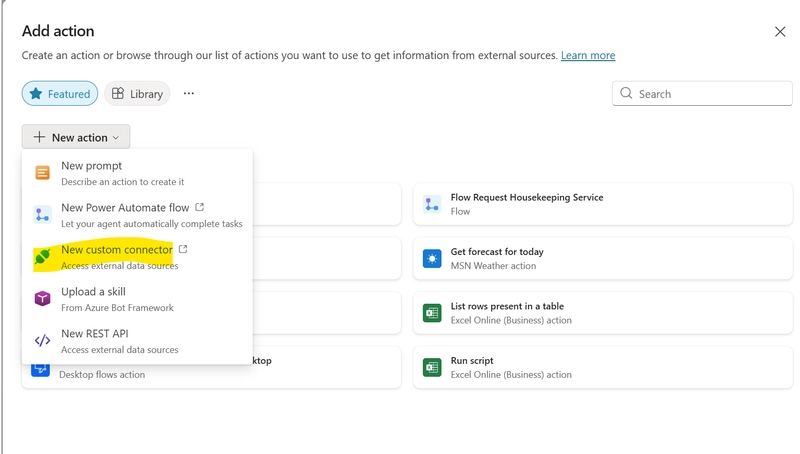This screenshot has height=454, width=800.
Task: Click the star icon in Featured
Action: [x=36, y=93]
